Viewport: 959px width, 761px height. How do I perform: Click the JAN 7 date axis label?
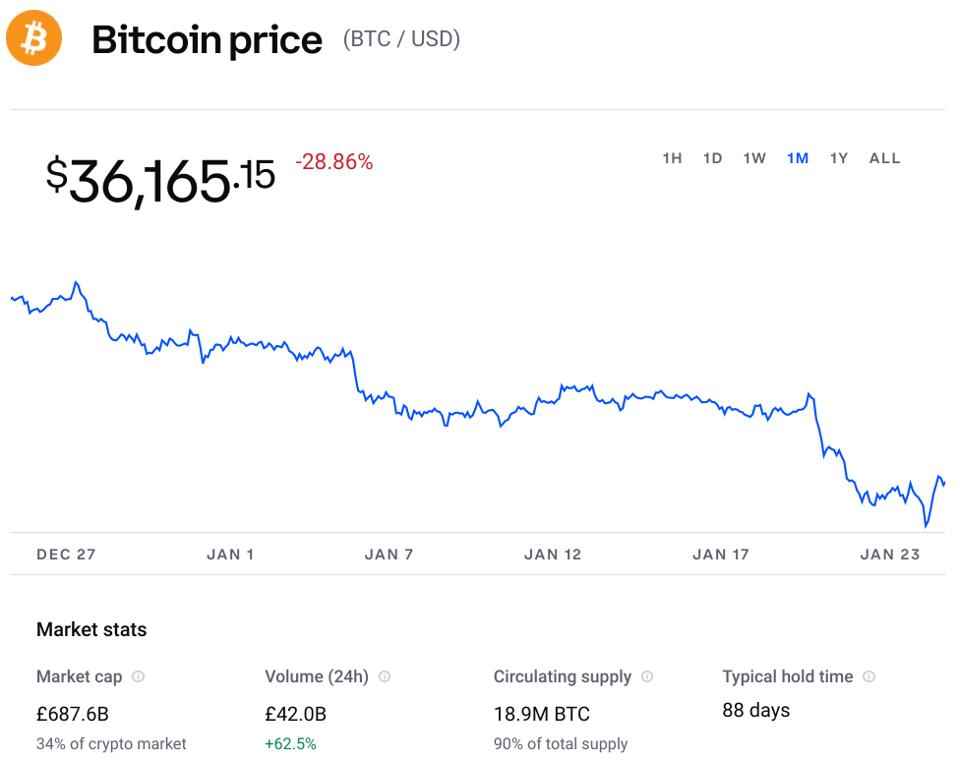389,554
